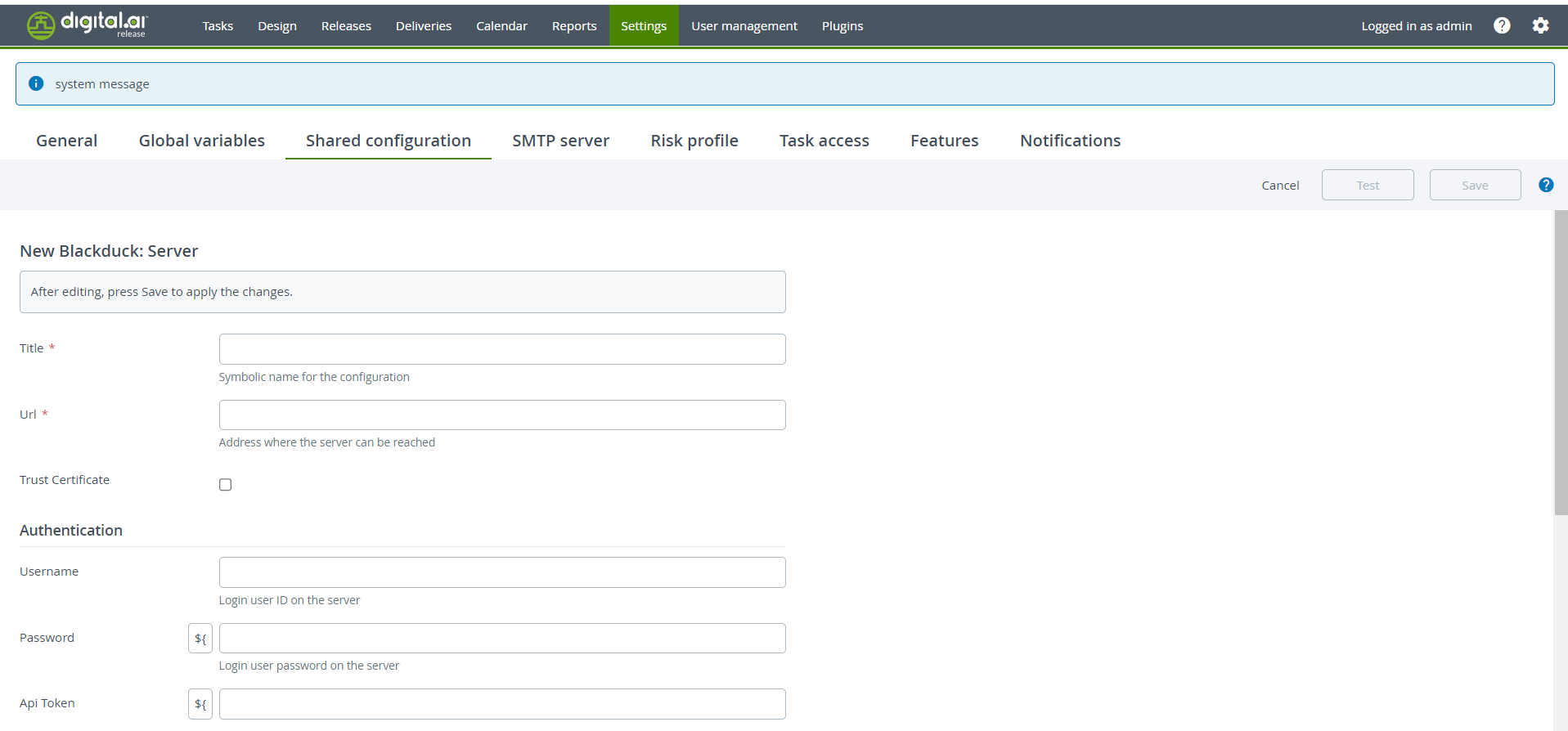
Task: Click the digital.ai release logo
Action: click(87, 25)
